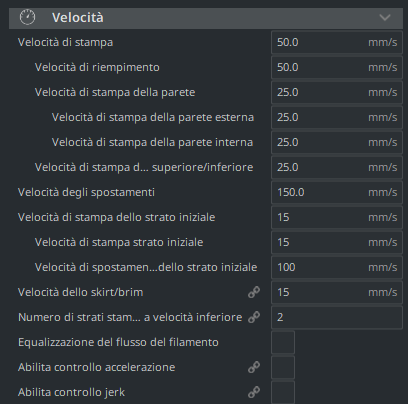Collapse the Velocità section chevron

(x=385, y=17)
